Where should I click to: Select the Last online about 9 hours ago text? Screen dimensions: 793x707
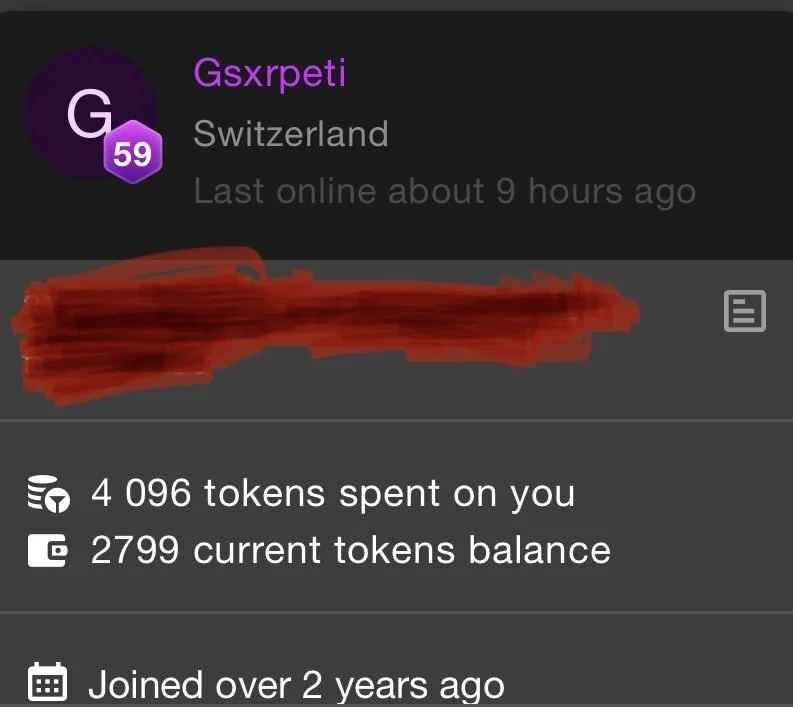tap(443, 190)
